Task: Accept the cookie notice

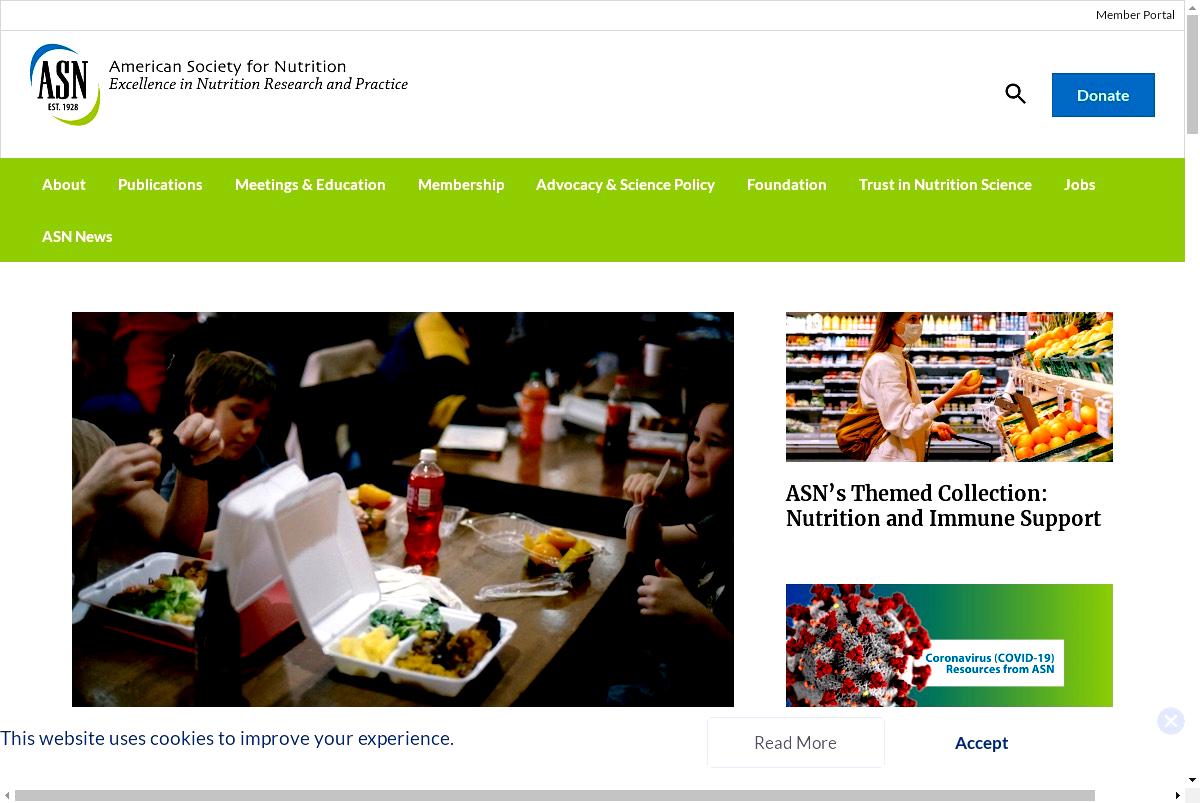Action: [x=981, y=743]
